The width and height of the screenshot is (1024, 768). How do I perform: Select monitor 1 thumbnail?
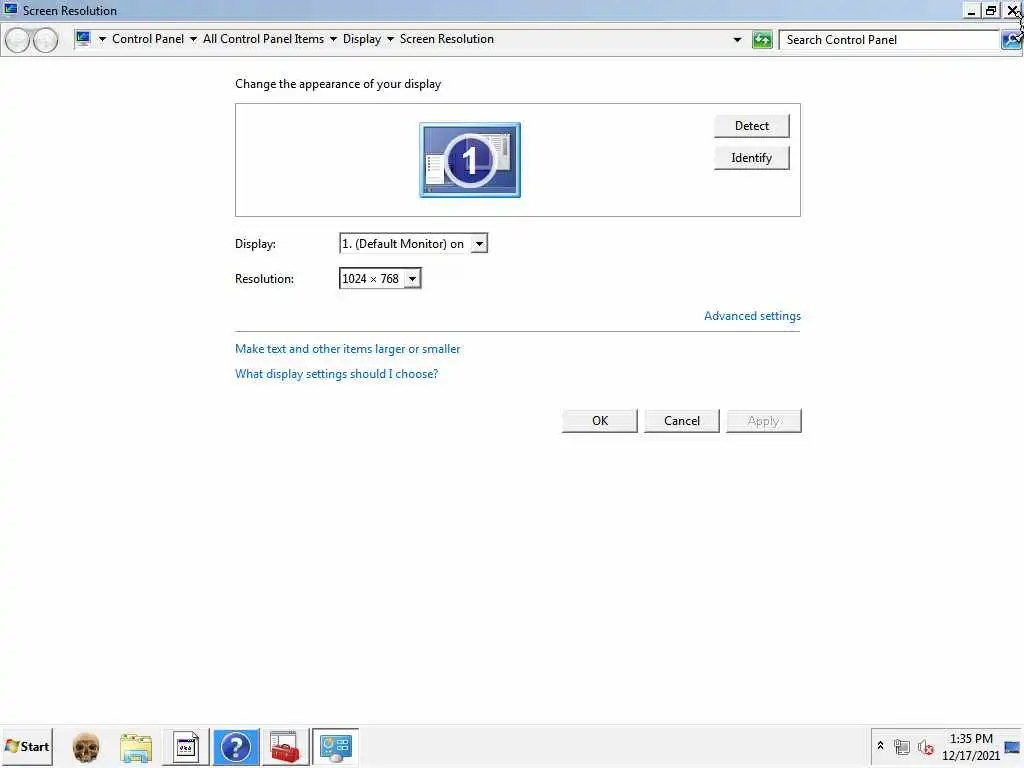point(470,160)
